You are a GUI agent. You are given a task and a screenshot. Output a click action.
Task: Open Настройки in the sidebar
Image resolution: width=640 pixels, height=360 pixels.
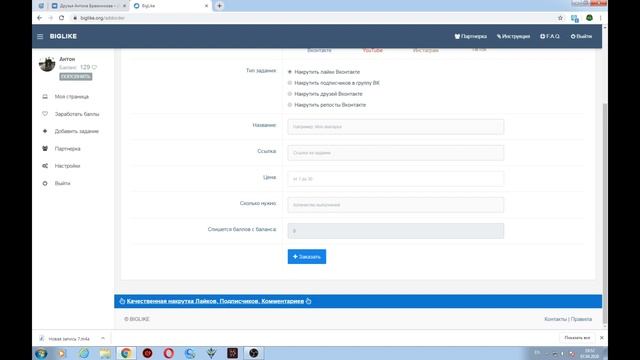pyautogui.click(x=67, y=166)
